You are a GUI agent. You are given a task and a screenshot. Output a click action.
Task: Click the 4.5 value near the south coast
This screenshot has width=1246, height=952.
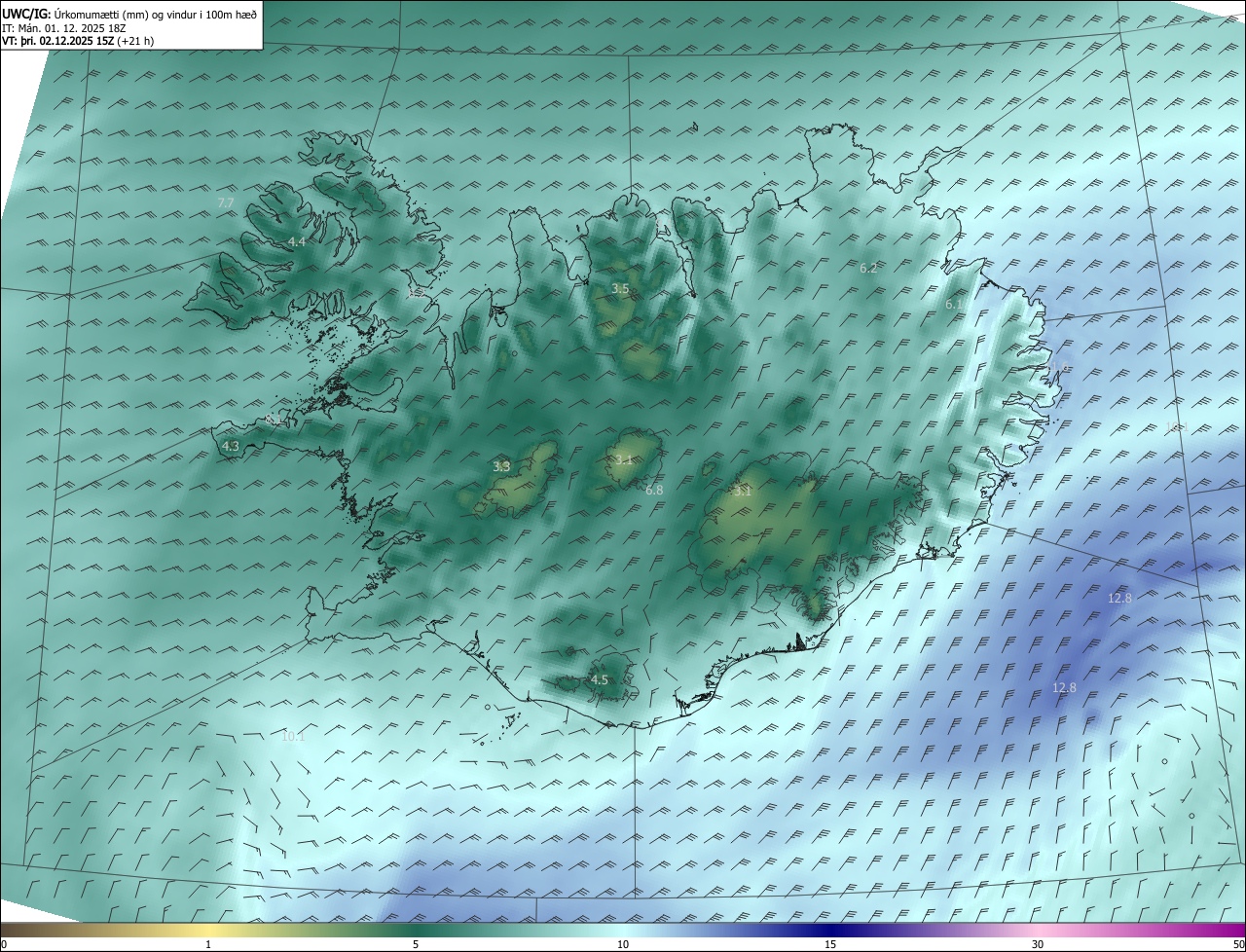600,679
